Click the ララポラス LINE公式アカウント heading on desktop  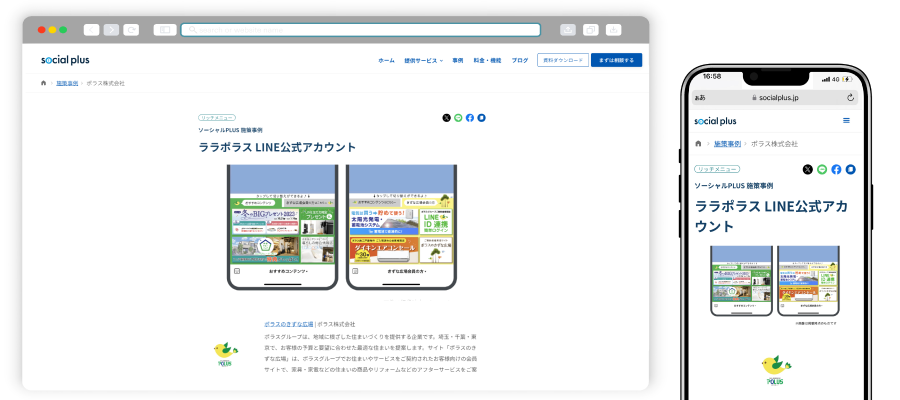pos(277,147)
